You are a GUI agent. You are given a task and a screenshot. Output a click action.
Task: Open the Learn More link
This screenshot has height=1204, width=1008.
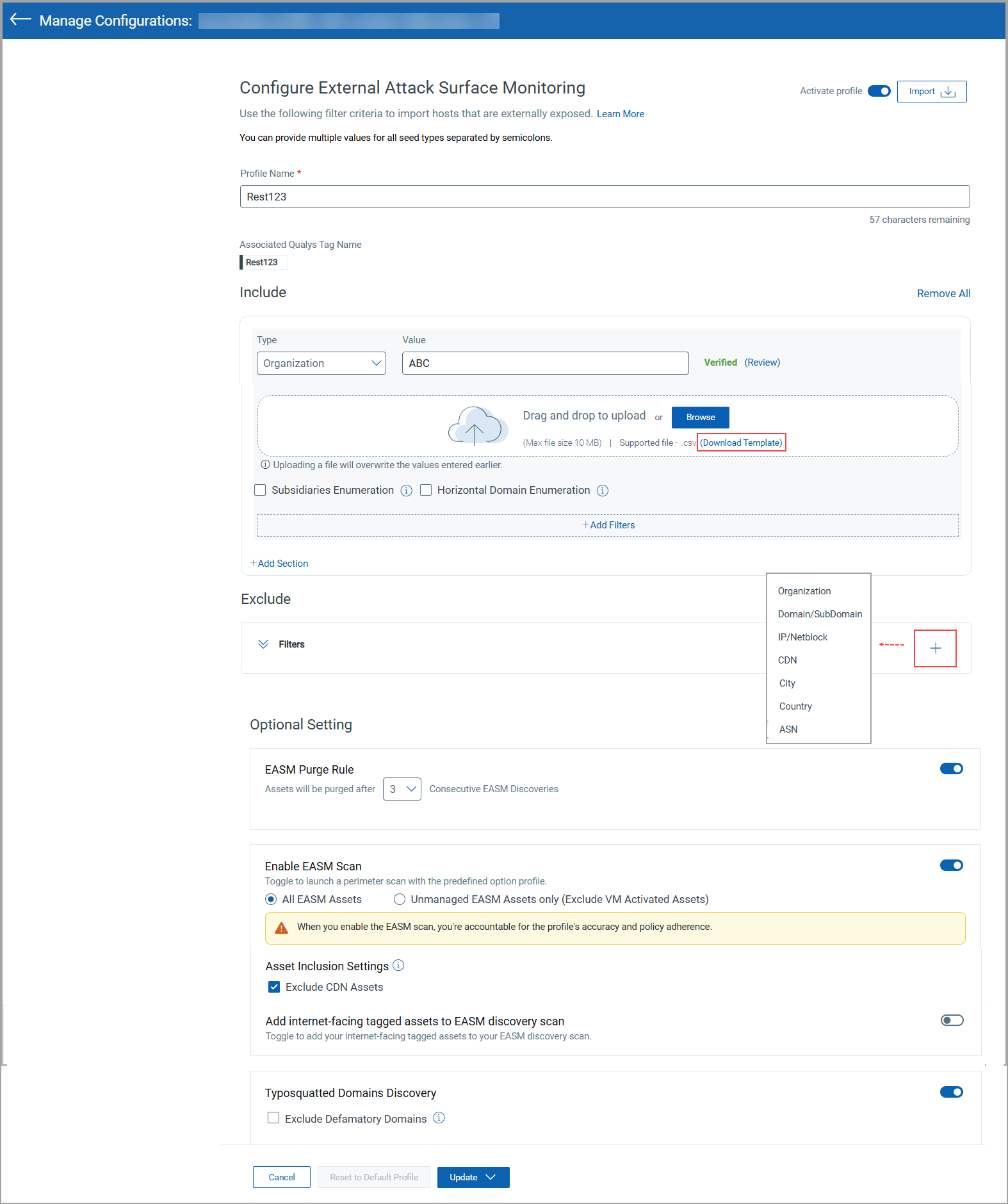[x=621, y=114]
